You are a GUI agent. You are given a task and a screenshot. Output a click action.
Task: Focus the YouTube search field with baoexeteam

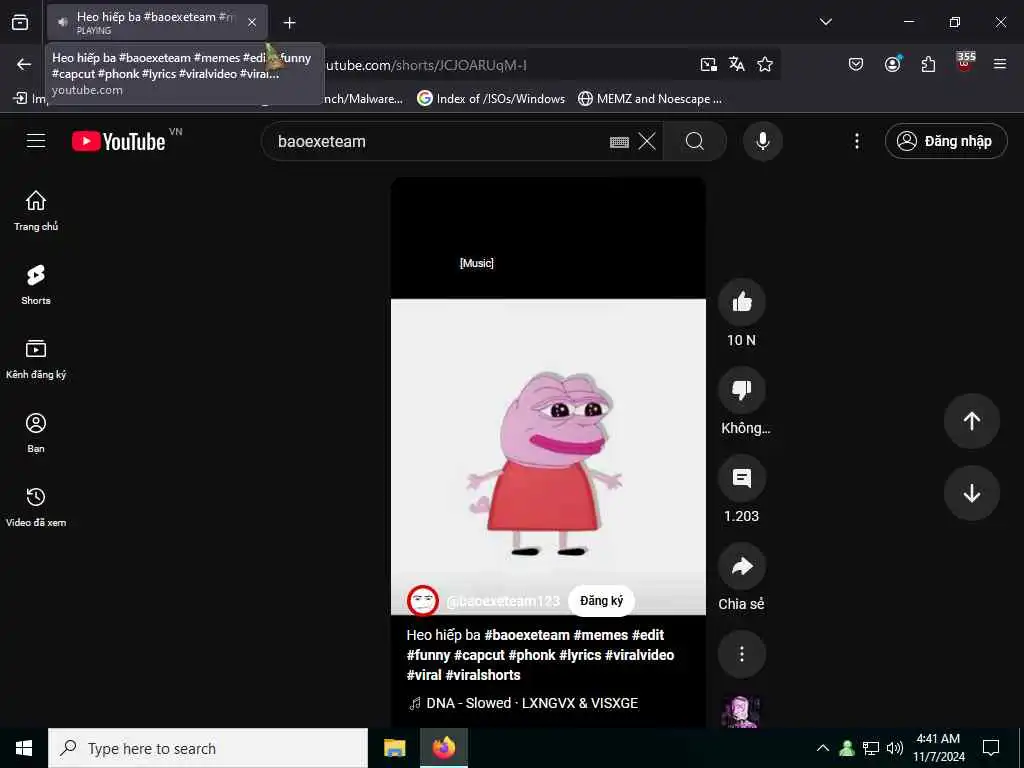tap(438, 141)
